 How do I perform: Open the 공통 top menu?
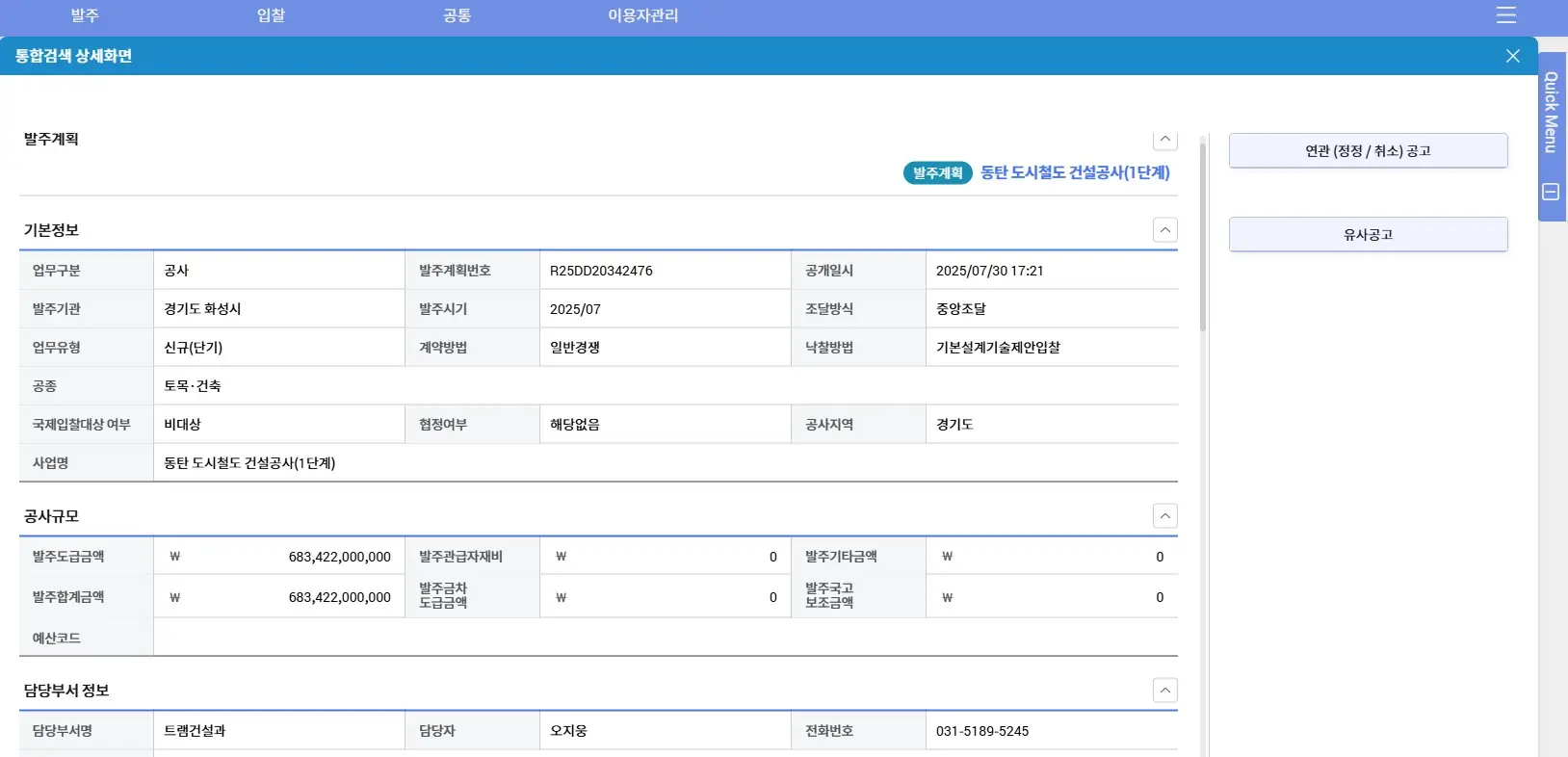pyautogui.click(x=457, y=15)
